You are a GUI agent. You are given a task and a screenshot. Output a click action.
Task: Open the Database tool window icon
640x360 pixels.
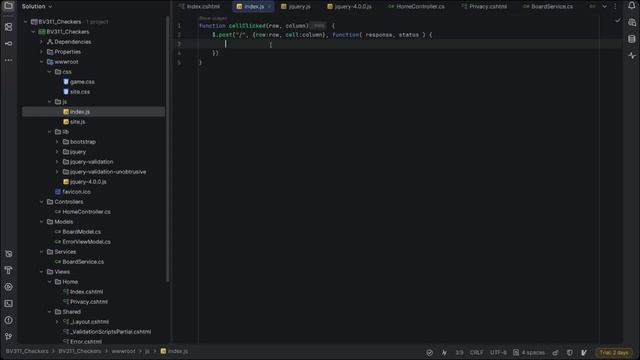click(x=631, y=39)
